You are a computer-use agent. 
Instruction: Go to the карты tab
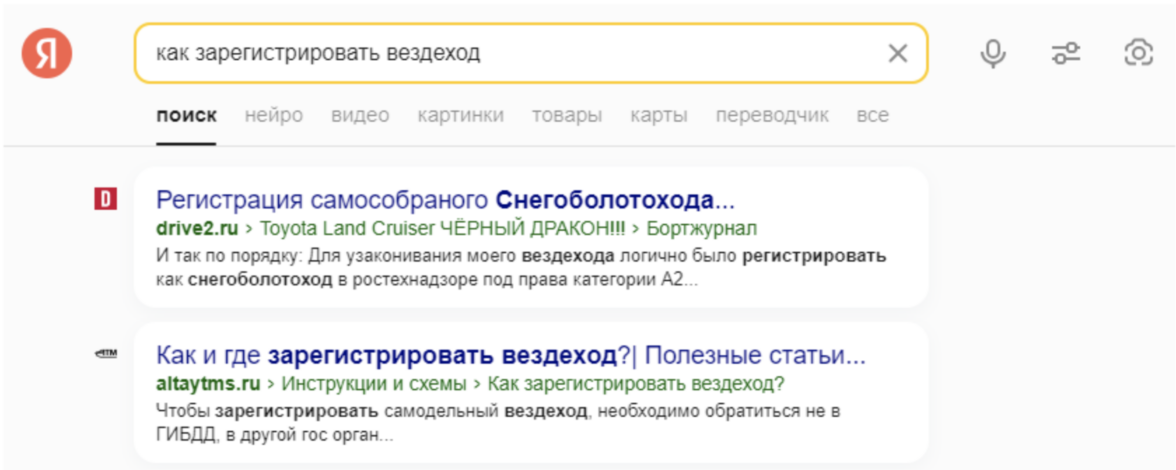click(658, 116)
